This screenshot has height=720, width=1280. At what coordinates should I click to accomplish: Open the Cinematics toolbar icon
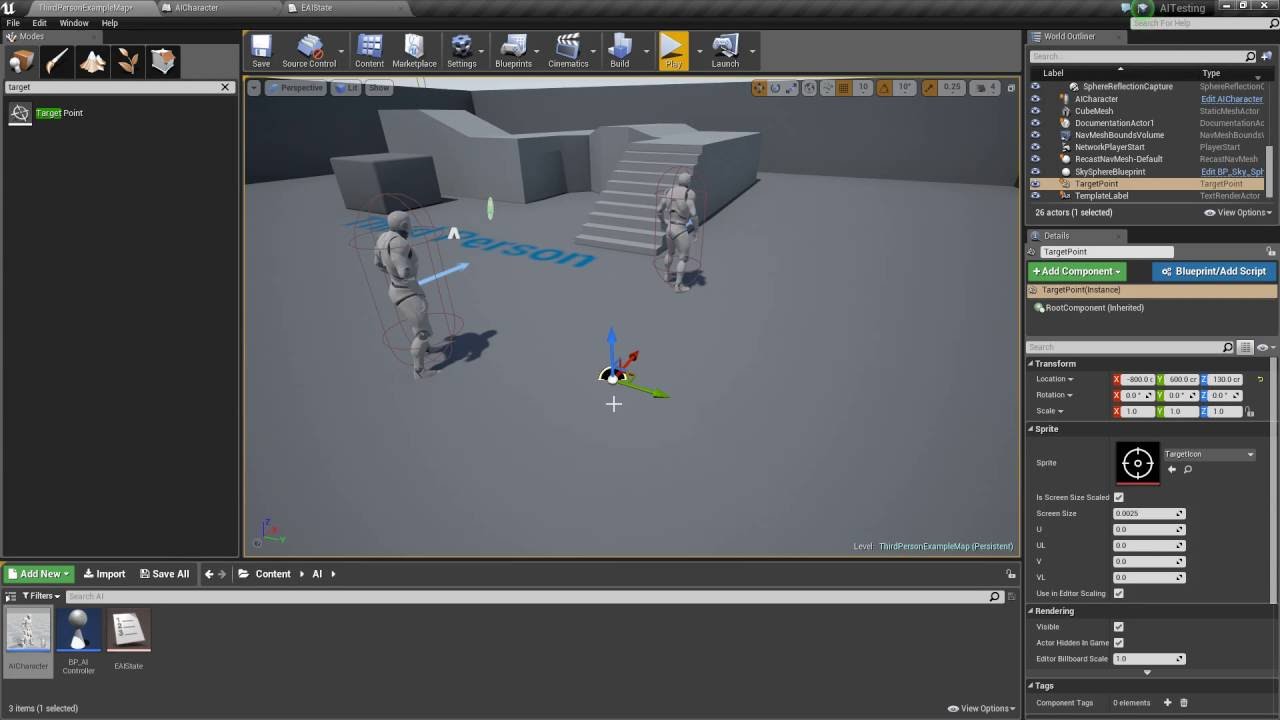568,51
